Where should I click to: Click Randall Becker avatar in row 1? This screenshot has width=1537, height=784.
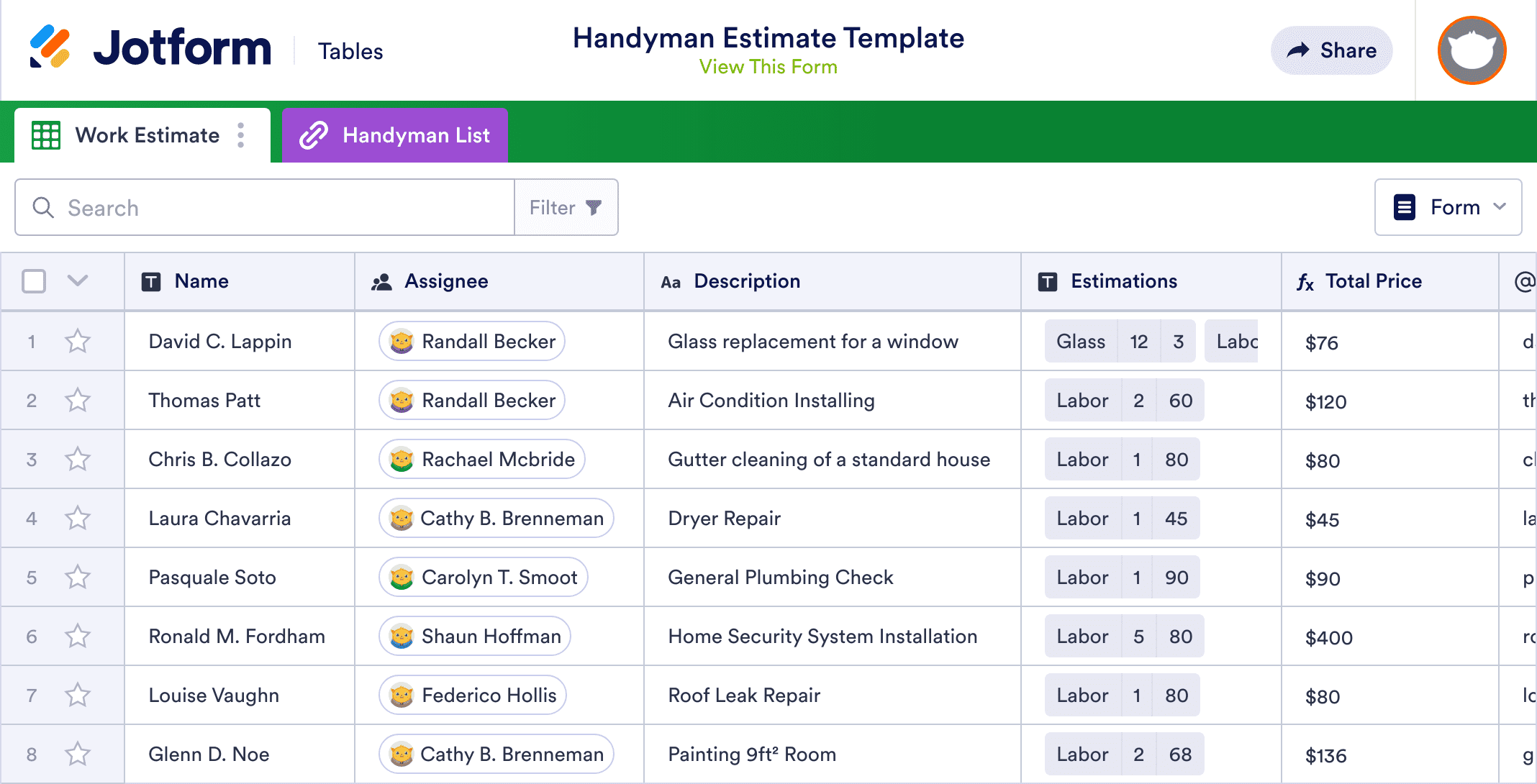pos(402,342)
